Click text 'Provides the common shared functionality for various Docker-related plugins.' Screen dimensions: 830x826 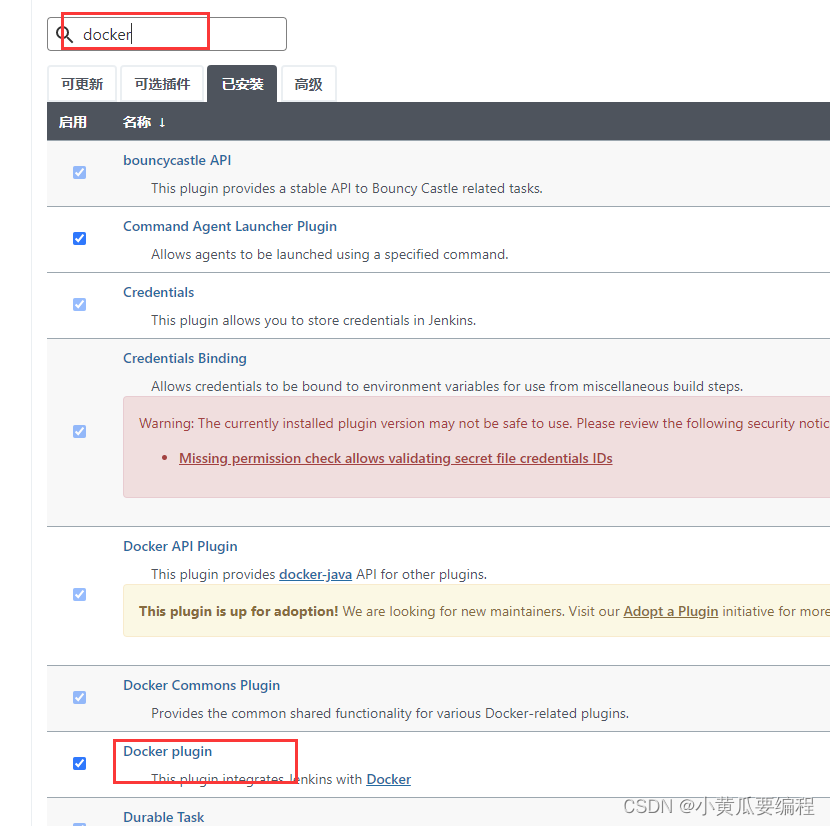click(x=390, y=713)
